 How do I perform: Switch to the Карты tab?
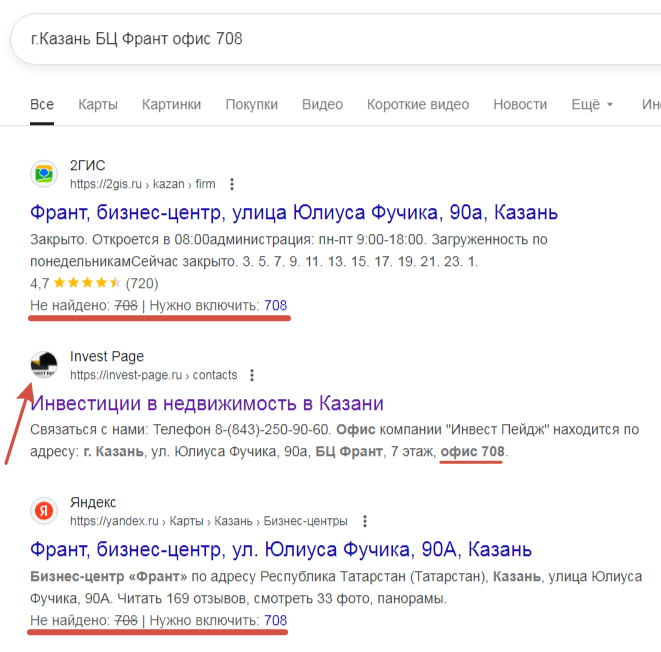click(98, 104)
